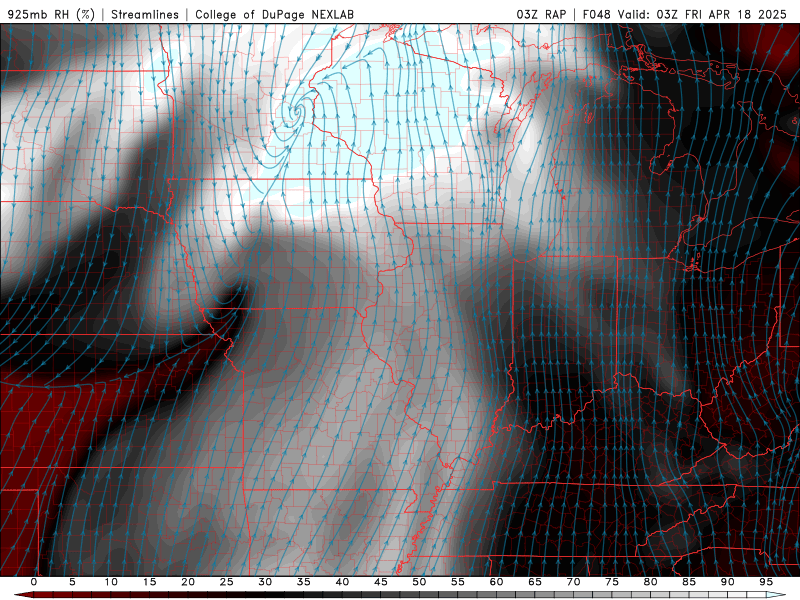Click the 15 label on color scale
This screenshot has width=800, height=600.
[149, 582]
